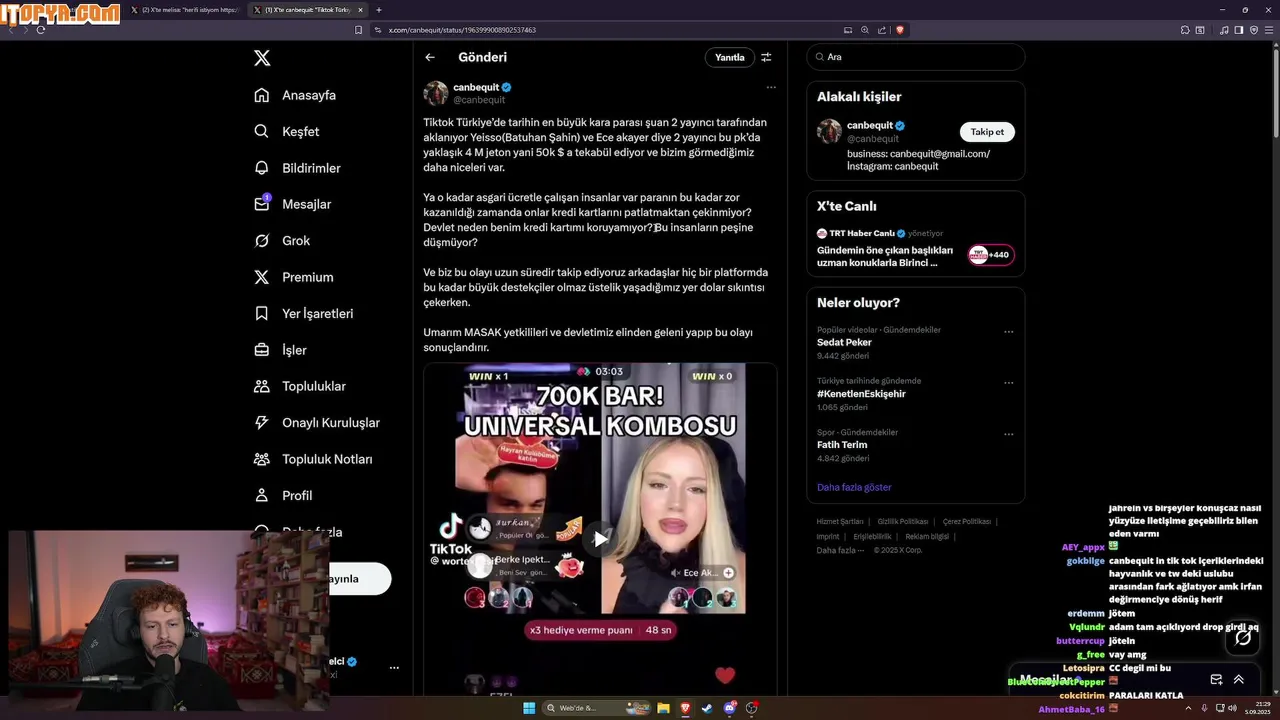
Task: Open İşler jobs page
Action: pyautogui.click(x=280, y=350)
